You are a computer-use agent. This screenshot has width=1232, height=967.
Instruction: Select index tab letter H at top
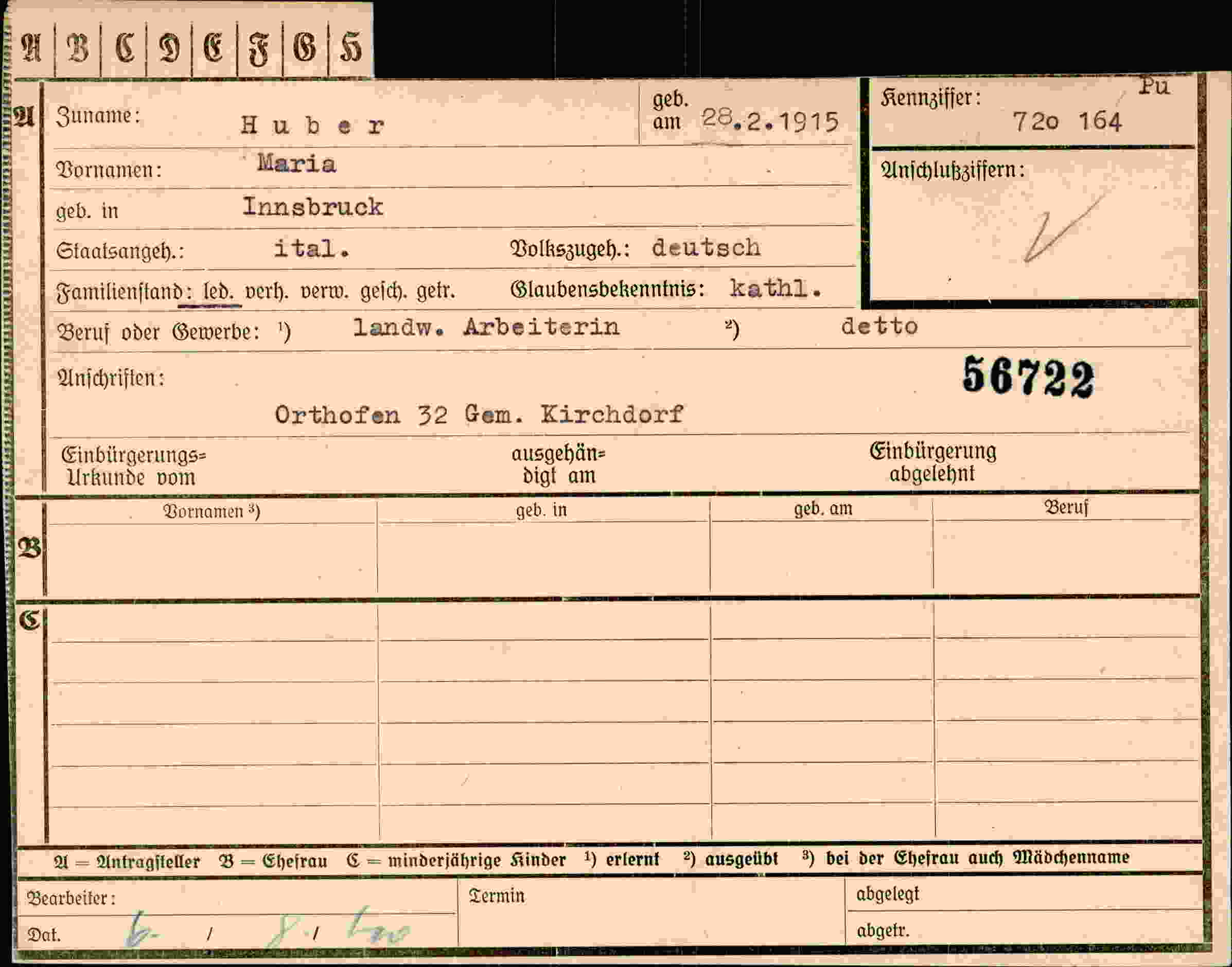click(x=350, y=47)
